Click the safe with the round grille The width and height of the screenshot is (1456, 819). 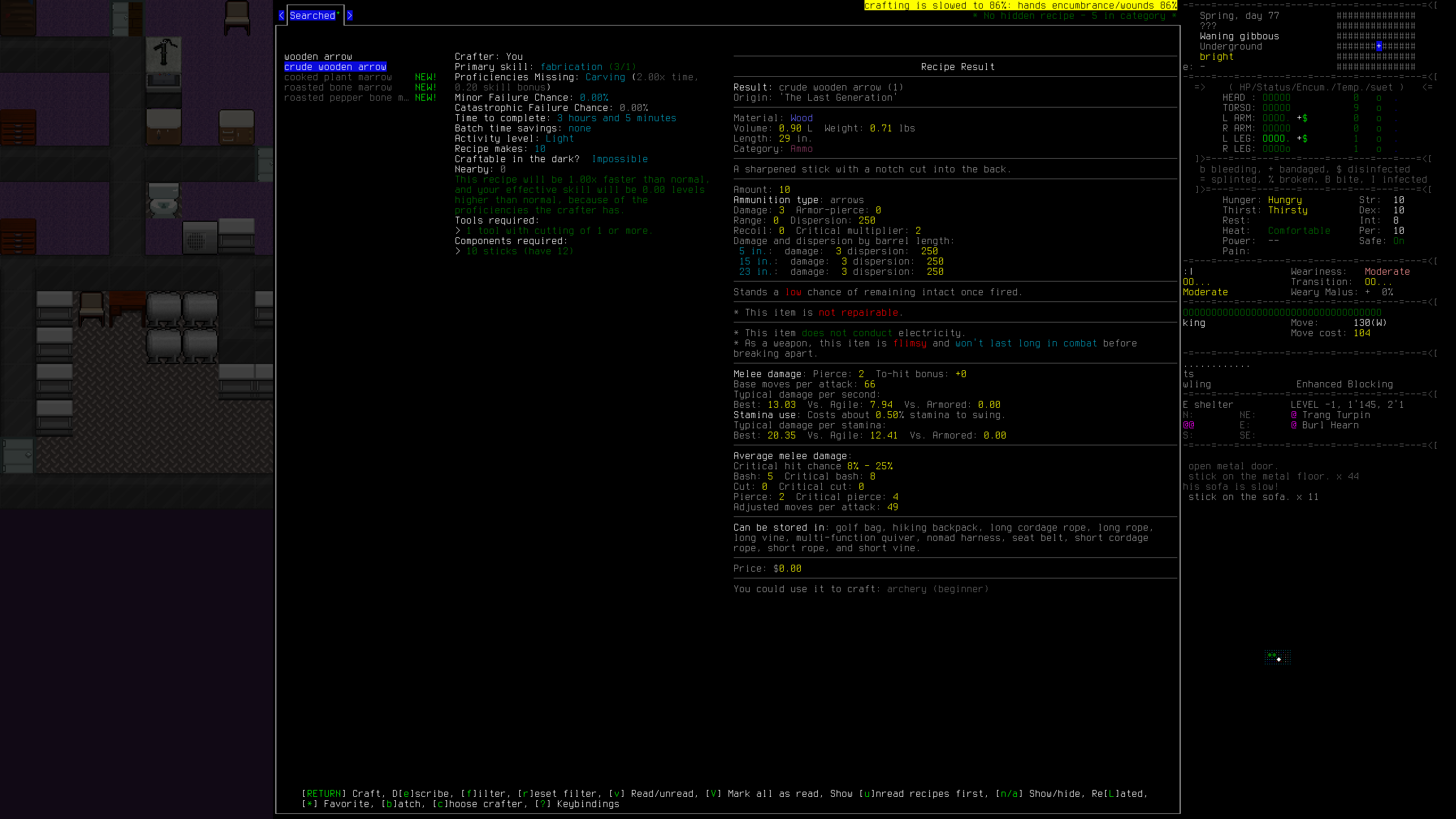pos(200,238)
